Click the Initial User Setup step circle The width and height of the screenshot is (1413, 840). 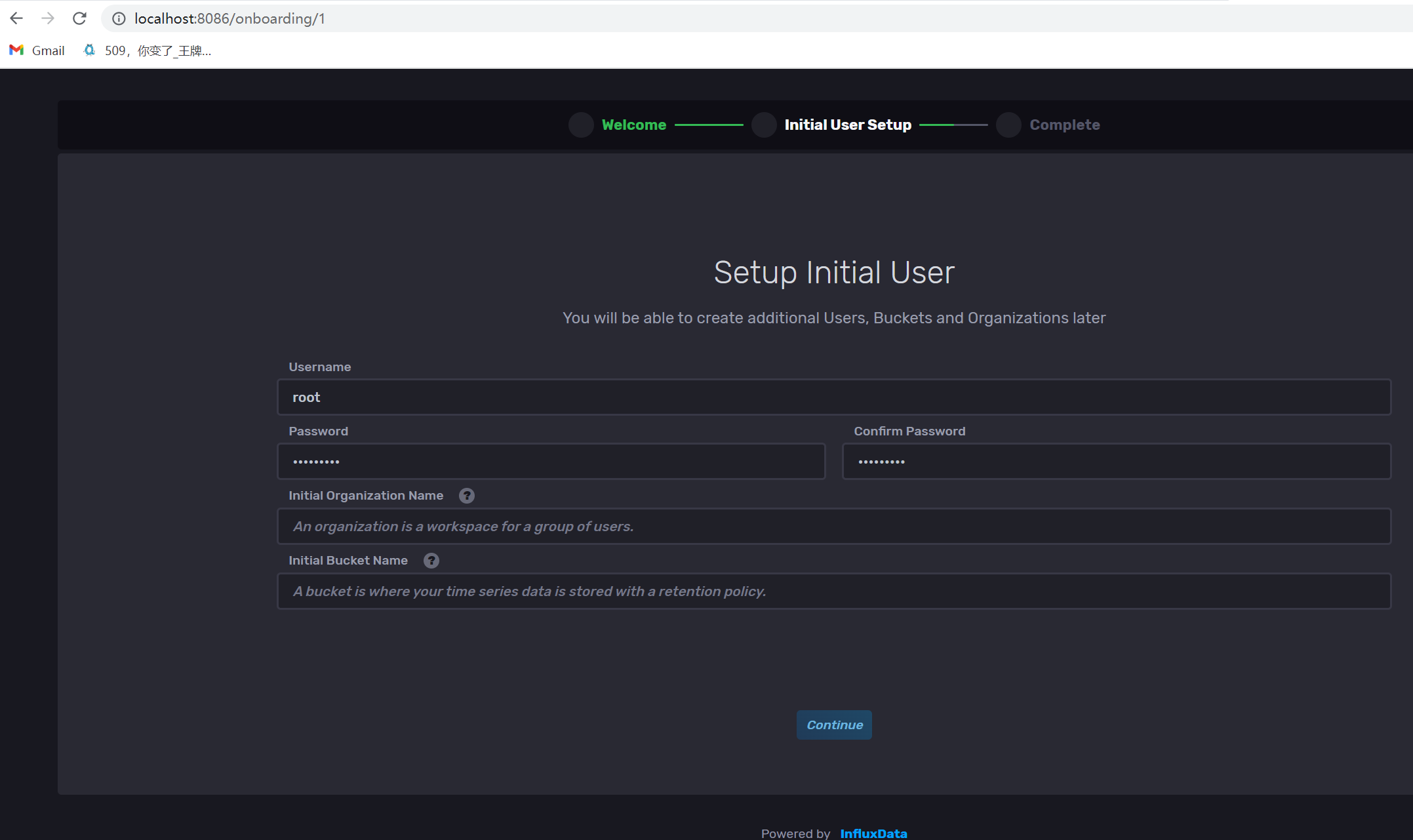coord(764,125)
